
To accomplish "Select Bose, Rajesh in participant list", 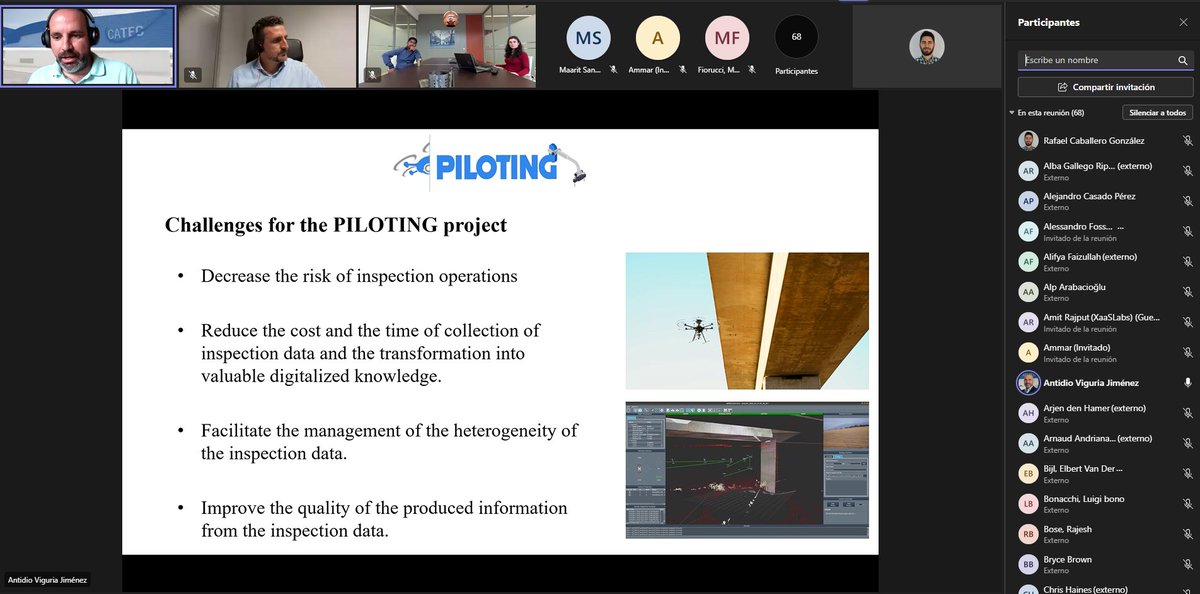I will click(x=1104, y=534).
